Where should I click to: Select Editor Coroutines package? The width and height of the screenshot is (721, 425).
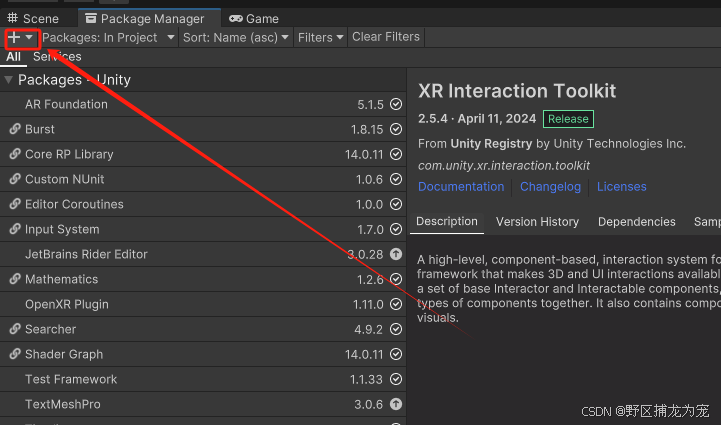point(203,204)
